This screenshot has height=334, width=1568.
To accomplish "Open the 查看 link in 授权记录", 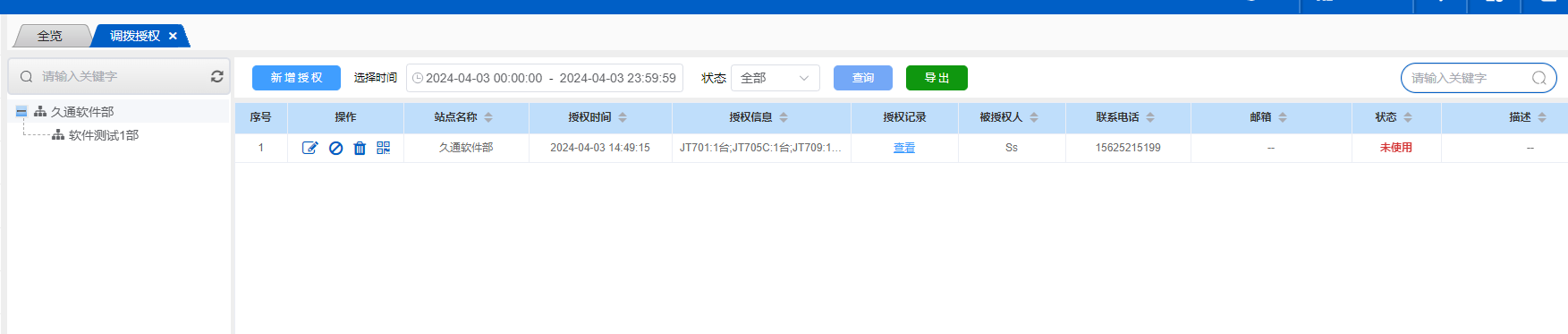I will (x=904, y=148).
